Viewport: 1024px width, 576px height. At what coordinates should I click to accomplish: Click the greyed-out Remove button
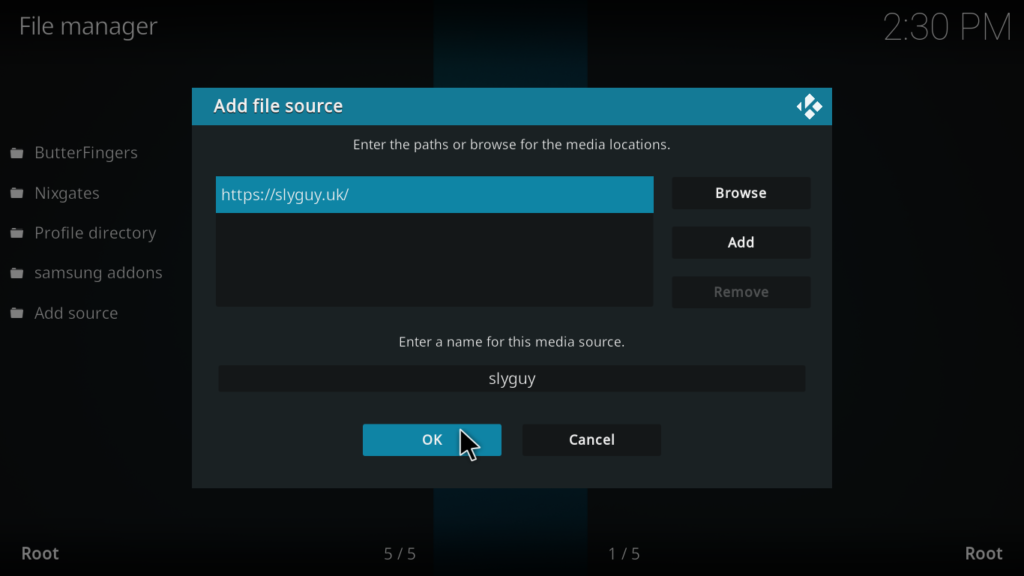(741, 292)
